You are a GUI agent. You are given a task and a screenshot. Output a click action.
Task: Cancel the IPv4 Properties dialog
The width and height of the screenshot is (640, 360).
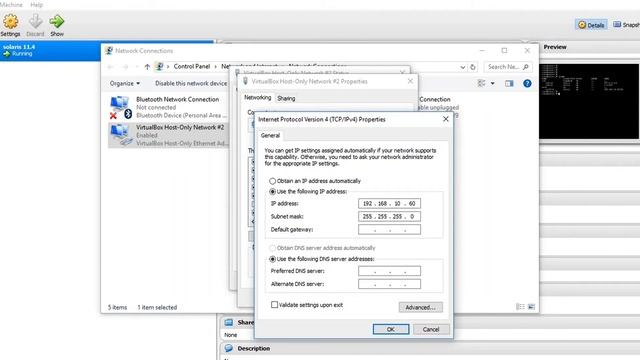[431, 329]
